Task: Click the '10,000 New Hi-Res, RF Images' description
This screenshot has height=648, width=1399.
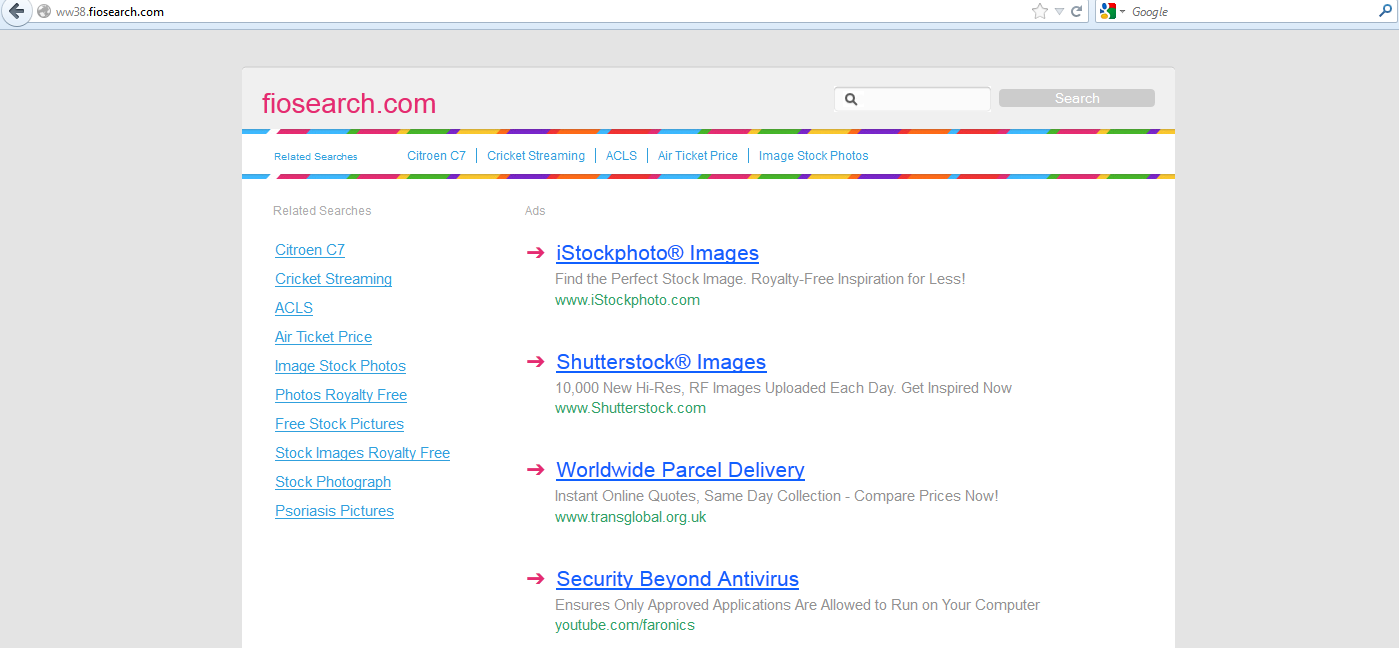Action: click(x=783, y=388)
